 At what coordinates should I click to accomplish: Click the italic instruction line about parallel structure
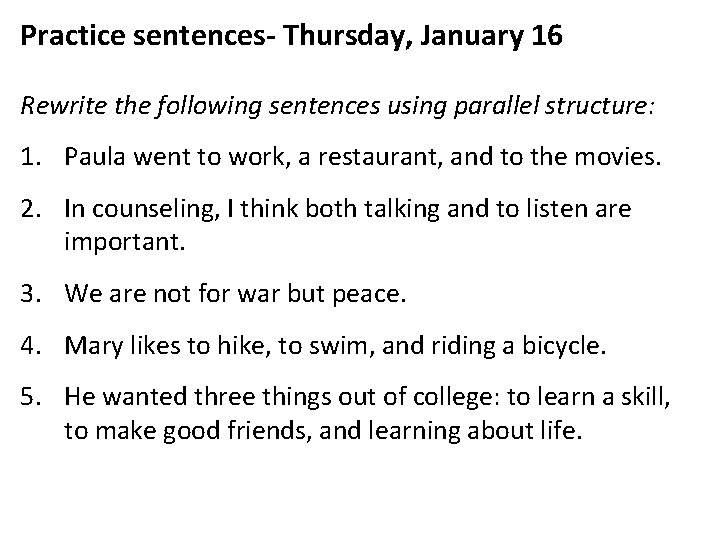337,106
